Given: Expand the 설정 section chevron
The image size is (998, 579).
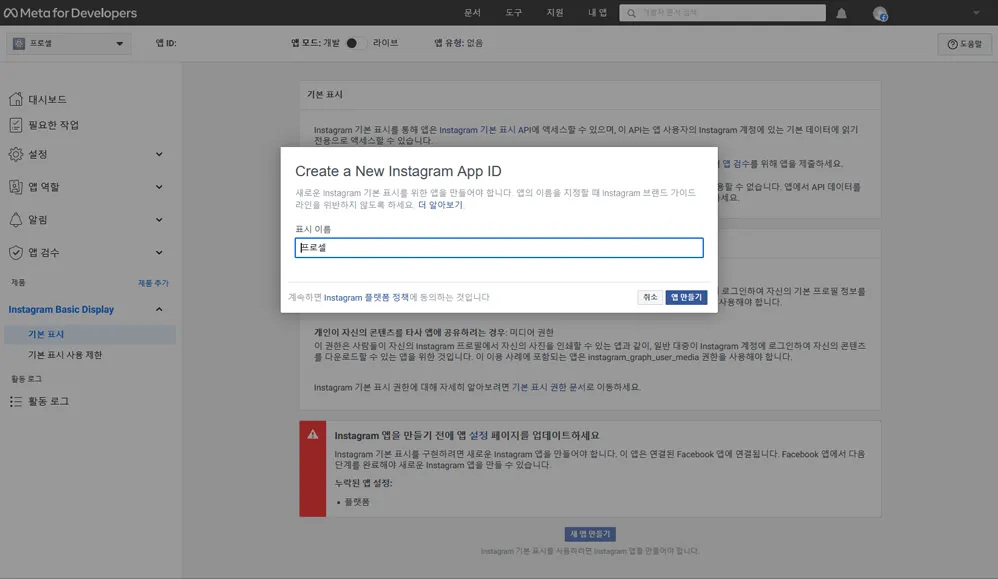Looking at the screenshot, I should pyautogui.click(x=159, y=154).
